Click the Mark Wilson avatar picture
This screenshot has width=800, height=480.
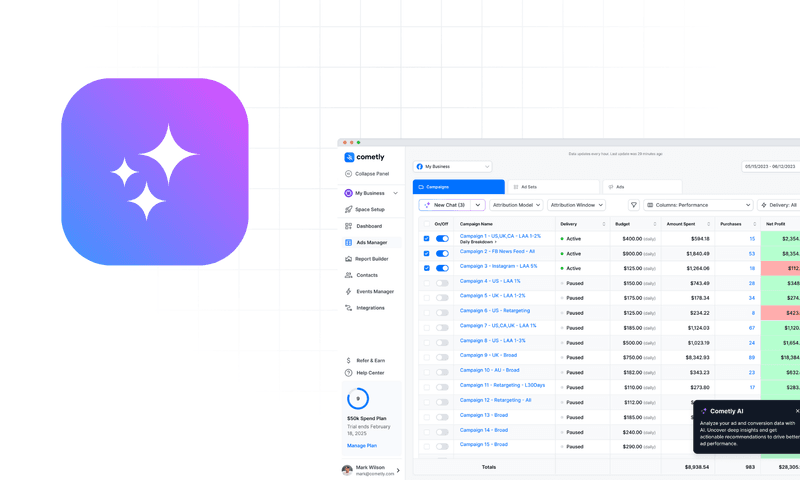[347, 470]
